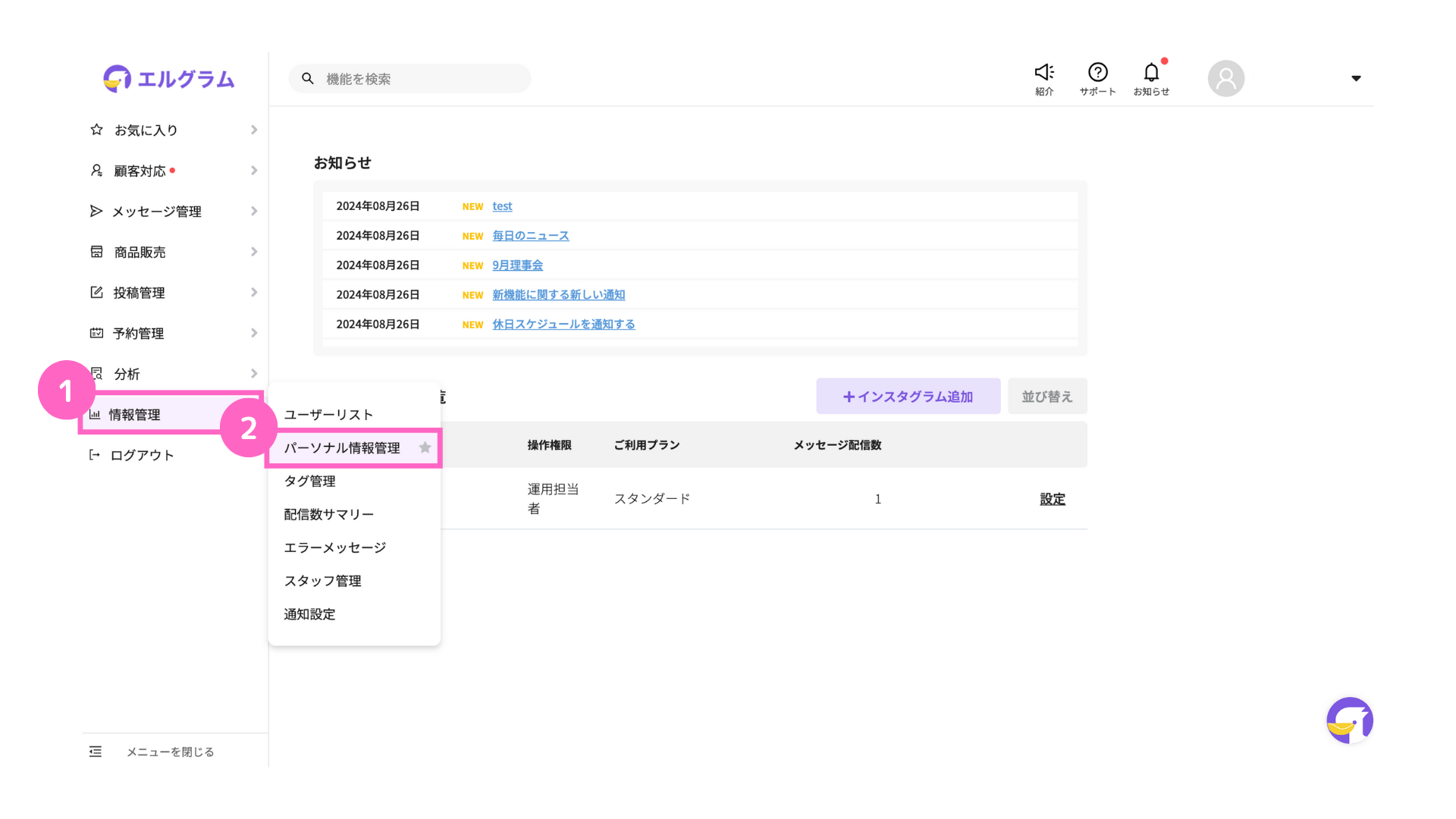Select タグ管理 menu entry

(x=309, y=481)
